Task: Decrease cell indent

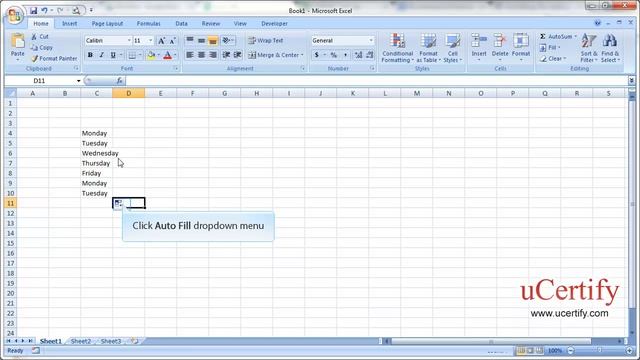Action: [226, 55]
